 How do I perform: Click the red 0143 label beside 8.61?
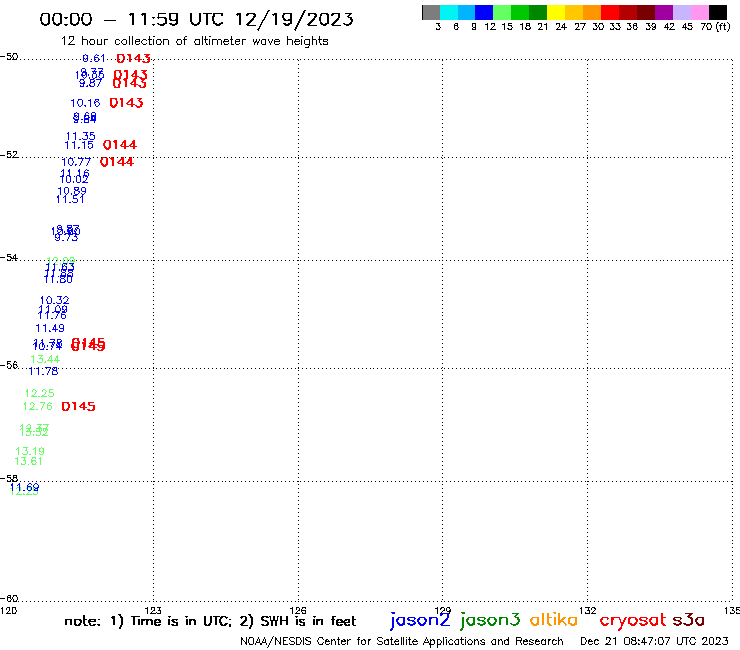pos(134,59)
